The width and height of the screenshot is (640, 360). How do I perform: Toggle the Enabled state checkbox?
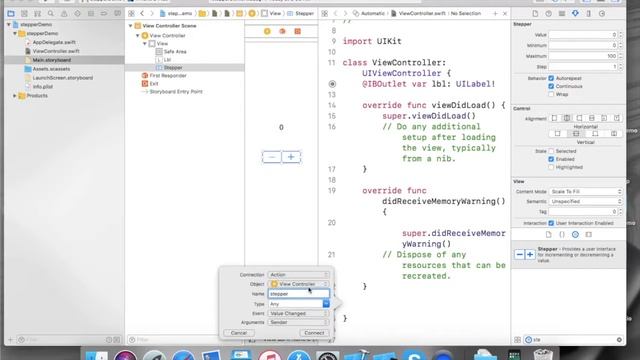click(x=551, y=159)
